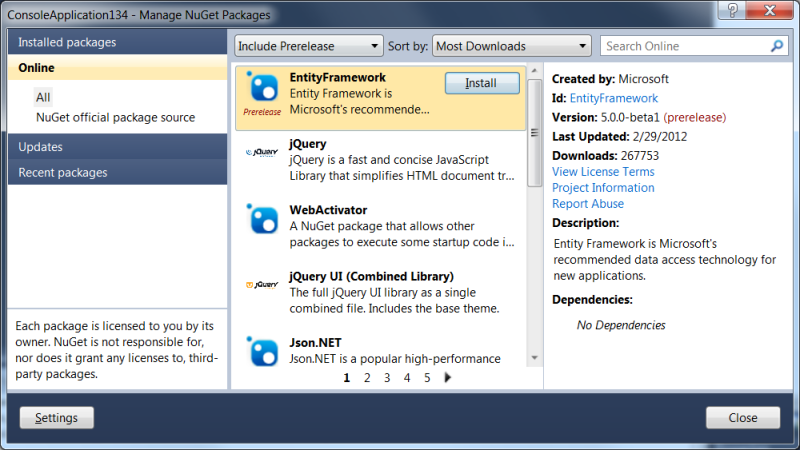Select NuGet official package source
The image size is (800, 450).
pos(115,117)
